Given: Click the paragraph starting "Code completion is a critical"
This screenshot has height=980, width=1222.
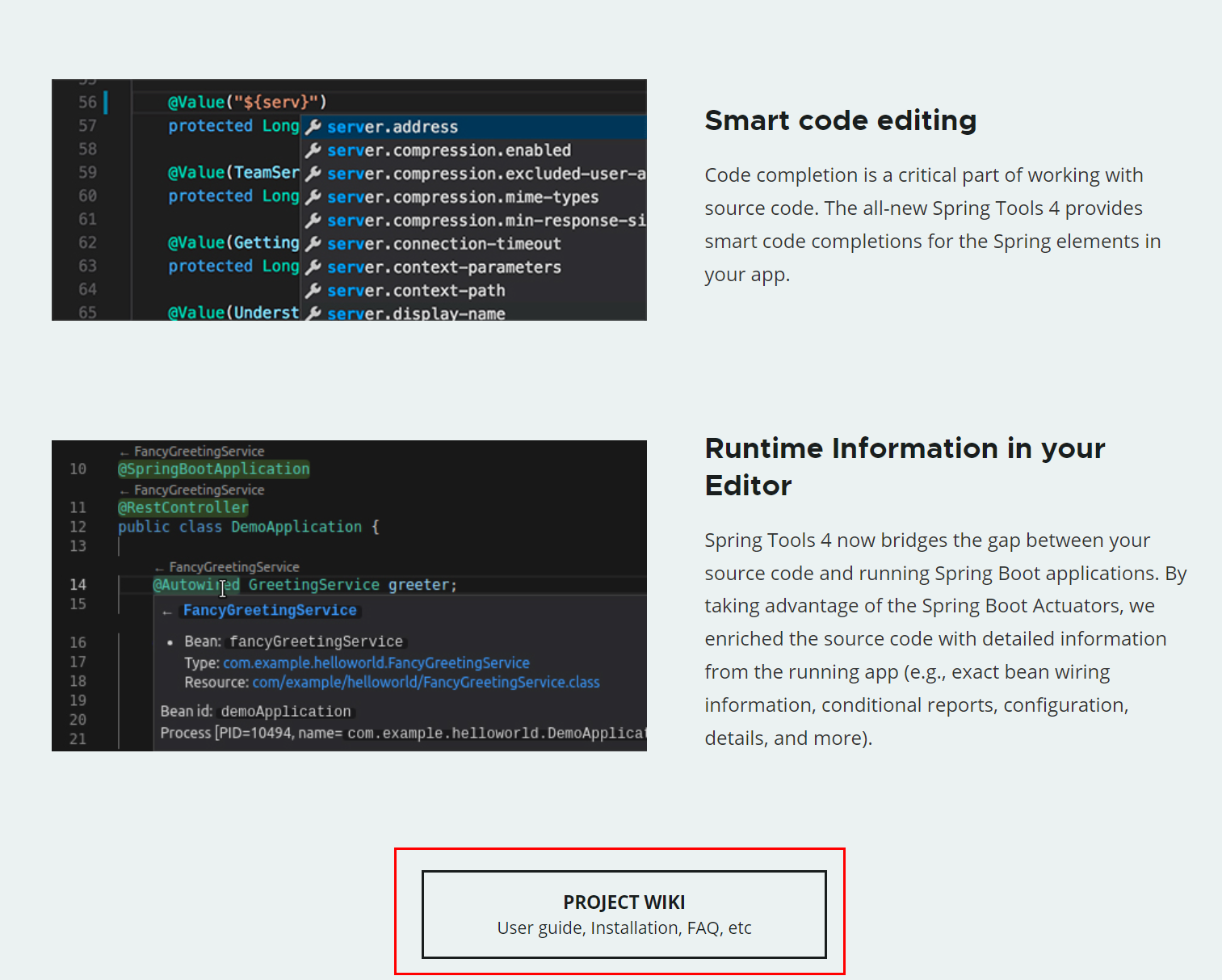Looking at the screenshot, I should point(933,225).
